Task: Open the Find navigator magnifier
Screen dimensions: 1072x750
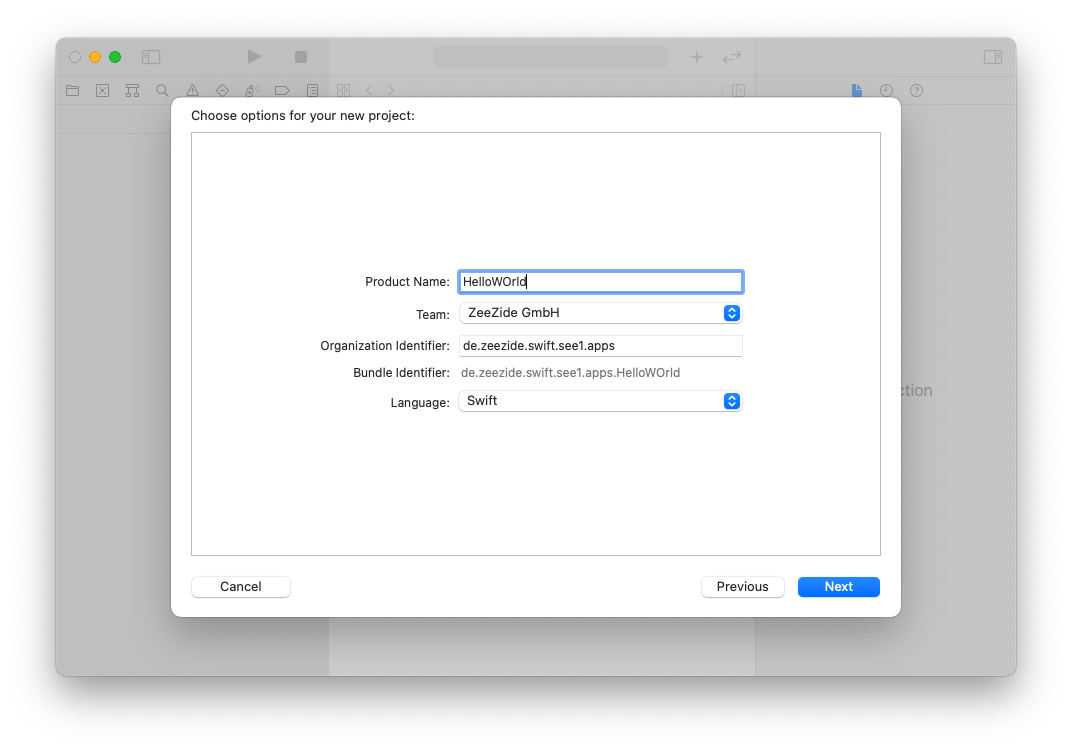Action: point(162,90)
